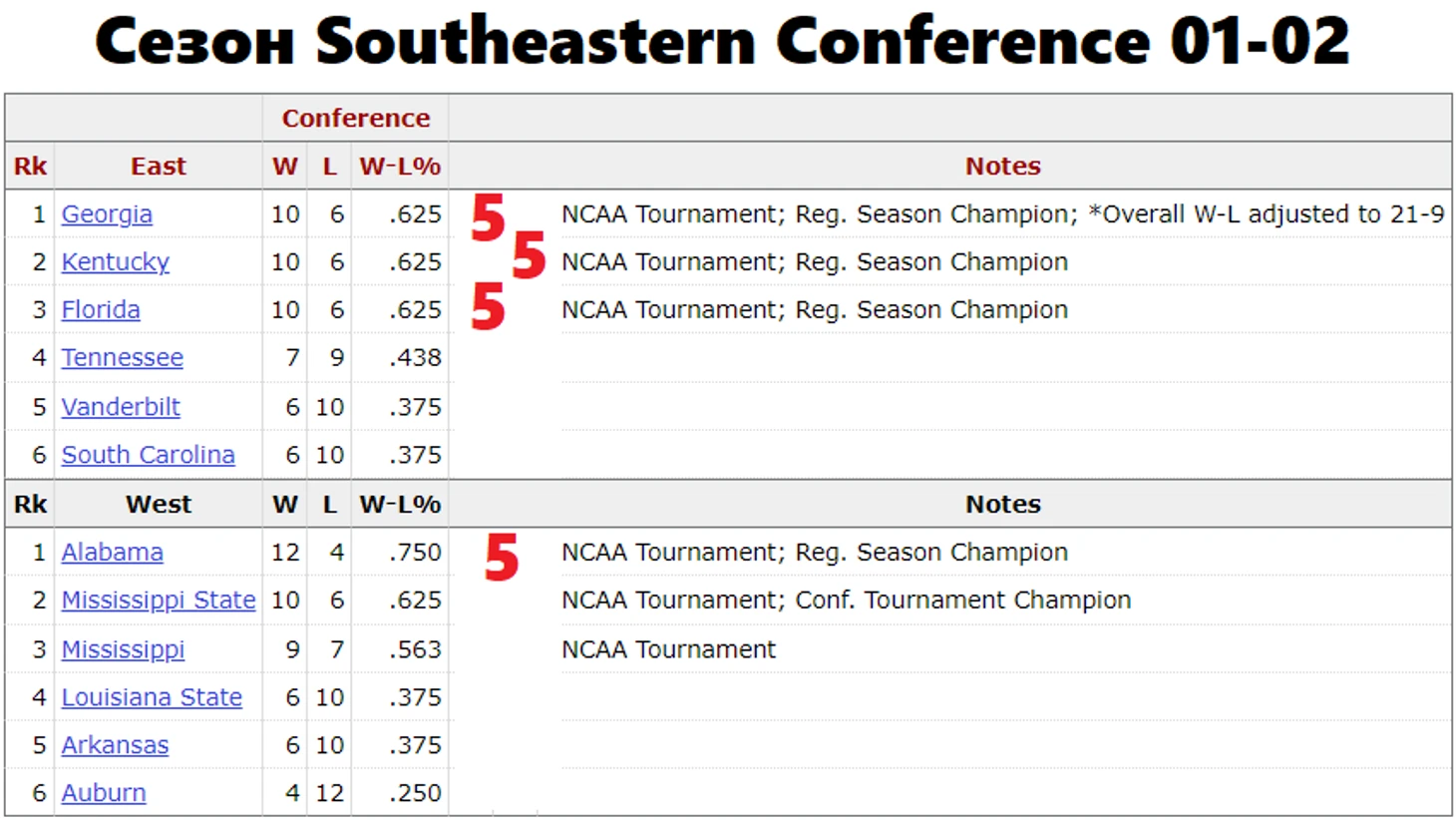The height and width of the screenshot is (820, 1456).
Task: Open the Georgia team link
Action: pos(107,214)
